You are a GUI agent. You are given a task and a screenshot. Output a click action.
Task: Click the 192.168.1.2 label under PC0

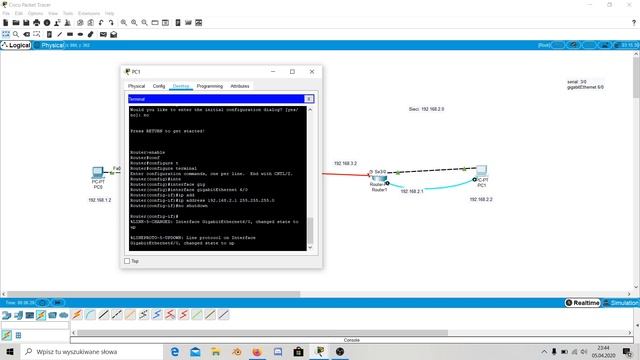(x=100, y=200)
